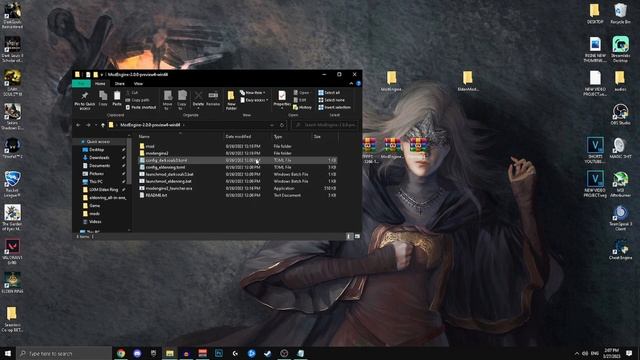640x360 pixels.
Task: Go up one folder level
Action: (x=103, y=125)
